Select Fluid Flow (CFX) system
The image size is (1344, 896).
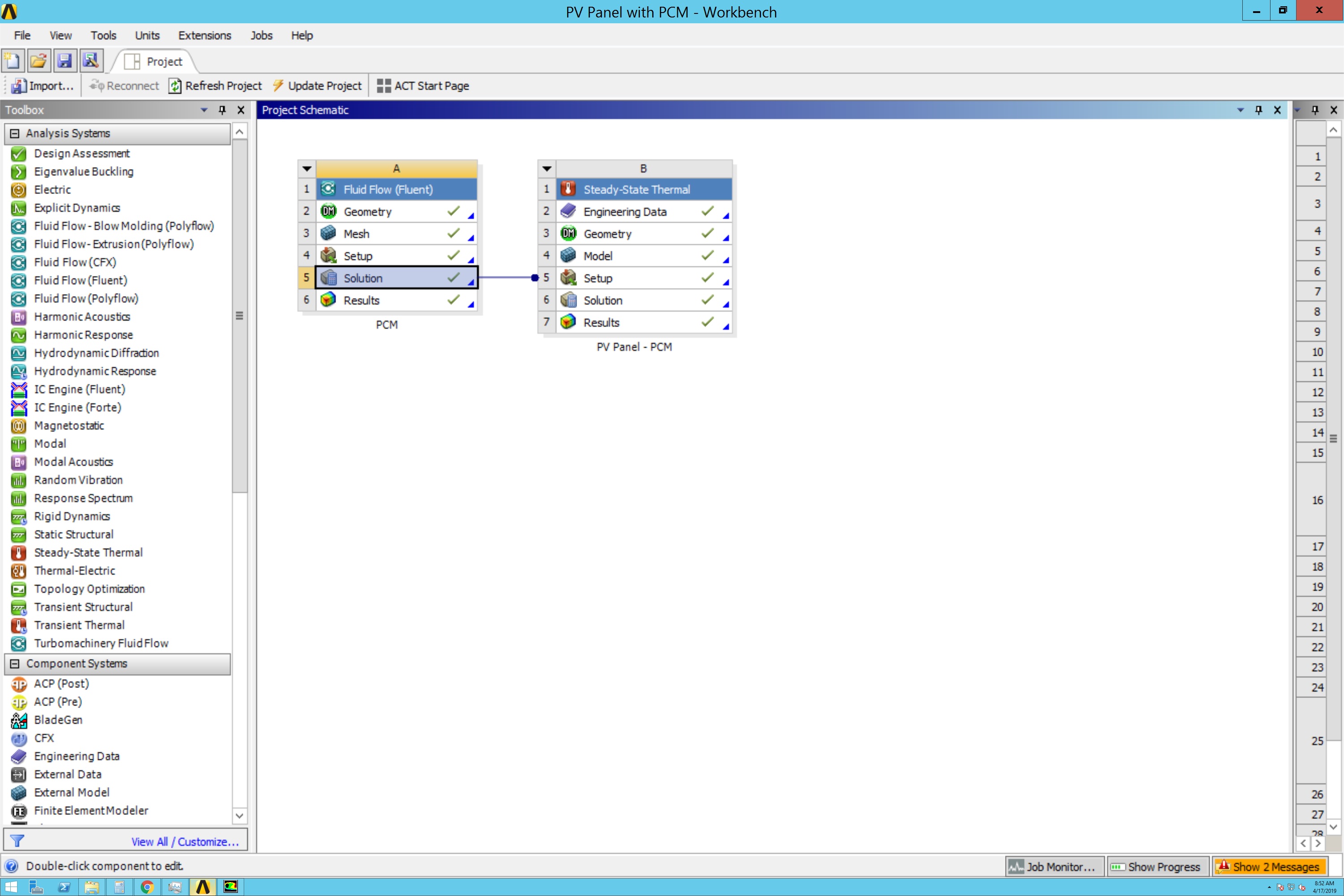point(75,262)
